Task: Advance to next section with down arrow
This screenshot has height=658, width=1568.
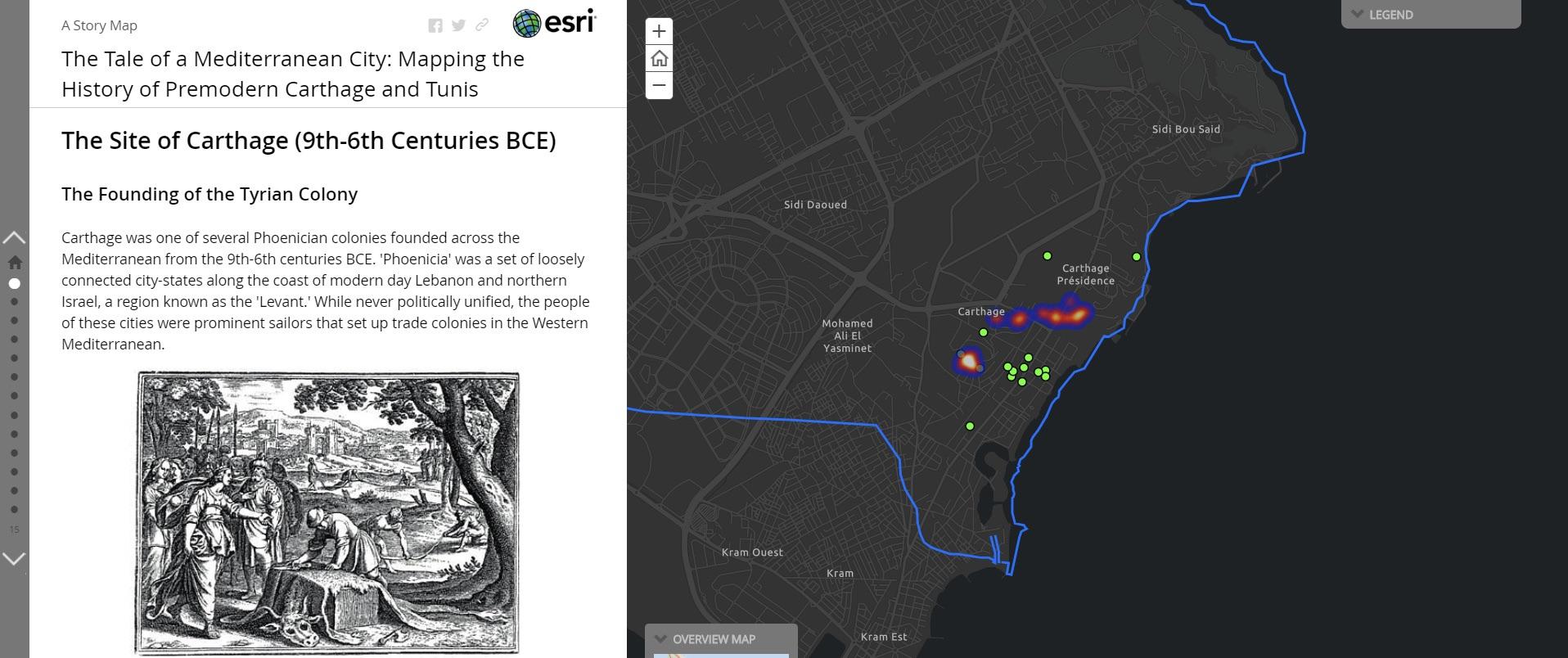Action: click(x=15, y=558)
